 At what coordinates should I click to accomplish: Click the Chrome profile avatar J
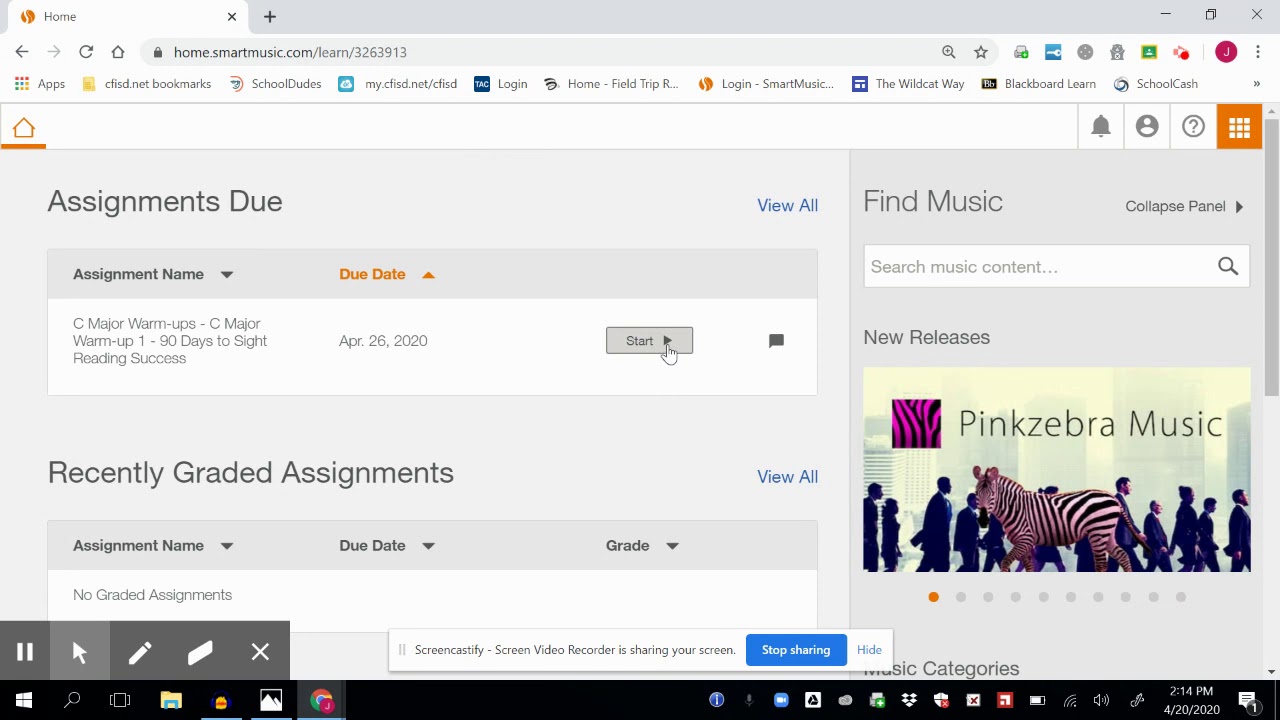(x=1226, y=52)
